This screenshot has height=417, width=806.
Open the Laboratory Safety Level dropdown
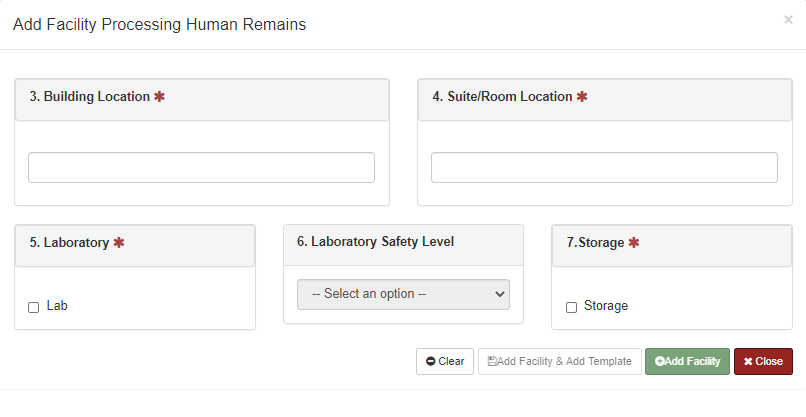click(x=403, y=294)
